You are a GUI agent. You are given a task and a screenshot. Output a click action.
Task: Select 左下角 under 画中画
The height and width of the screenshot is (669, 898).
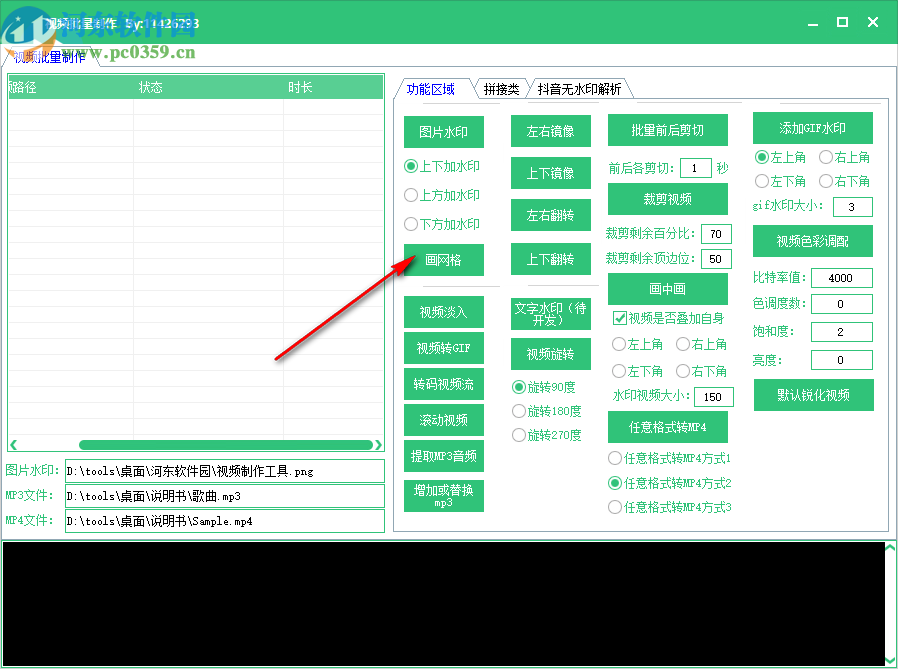pos(637,371)
